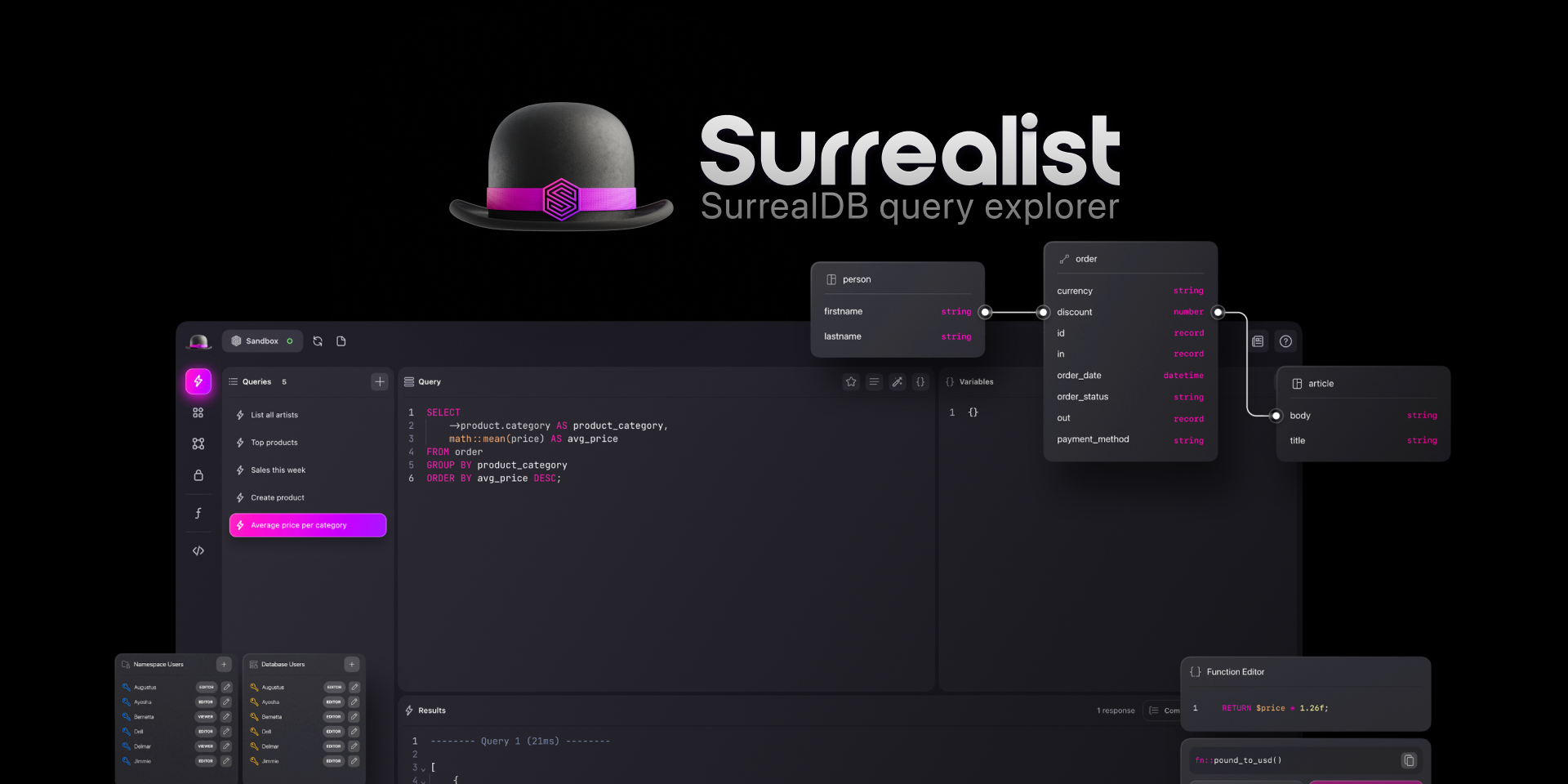Select the Average price per category query
The height and width of the screenshot is (784, 1568).
point(308,525)
